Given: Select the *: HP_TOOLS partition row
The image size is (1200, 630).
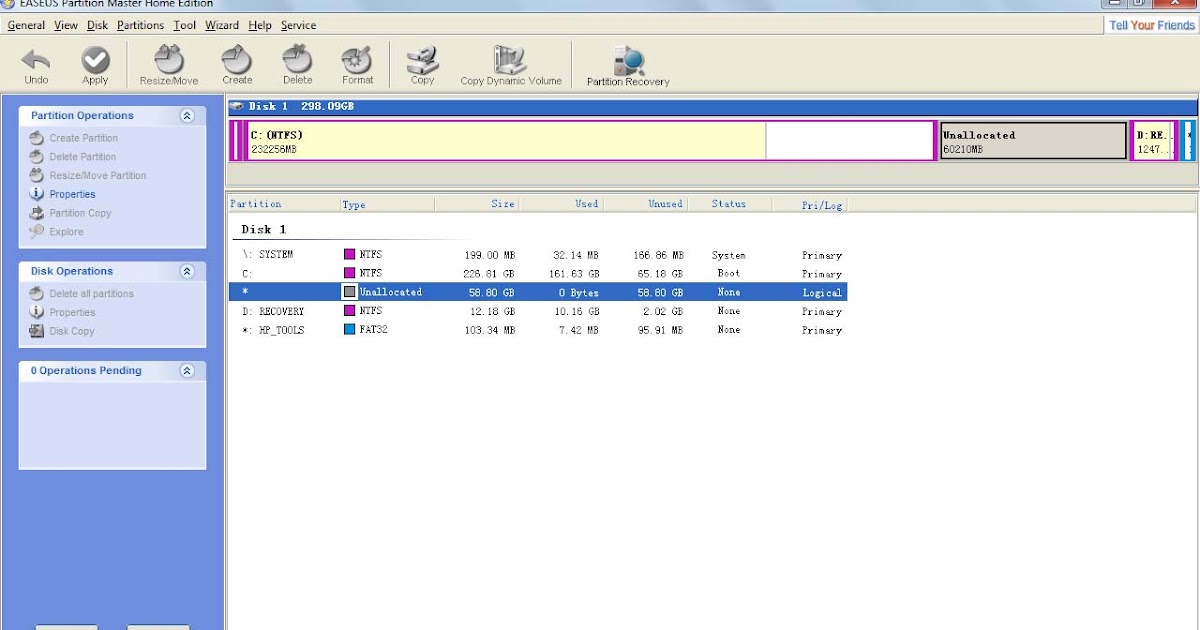Looking at the screenshot, I should tap(538, 329).
